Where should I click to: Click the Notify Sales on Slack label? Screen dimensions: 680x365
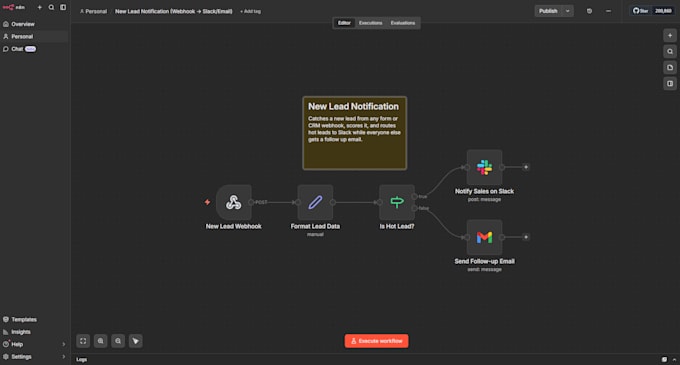pyautogui.click(x=484, y=191)
